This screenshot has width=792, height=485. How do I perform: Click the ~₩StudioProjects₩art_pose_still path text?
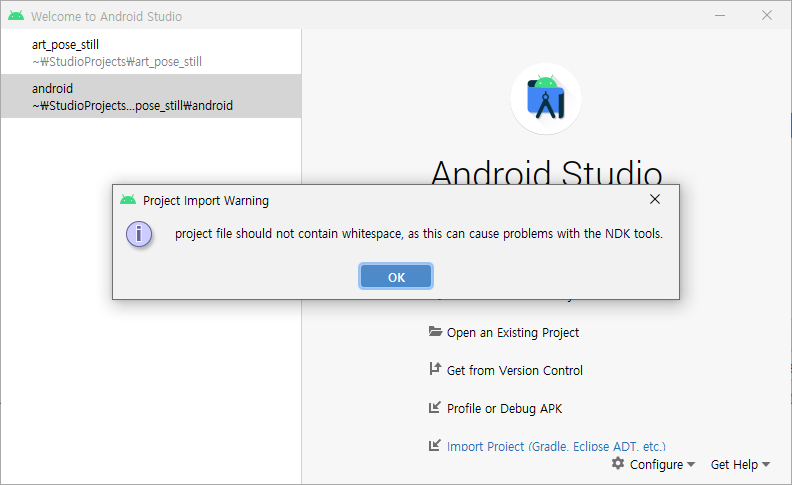tap(117, 62)
